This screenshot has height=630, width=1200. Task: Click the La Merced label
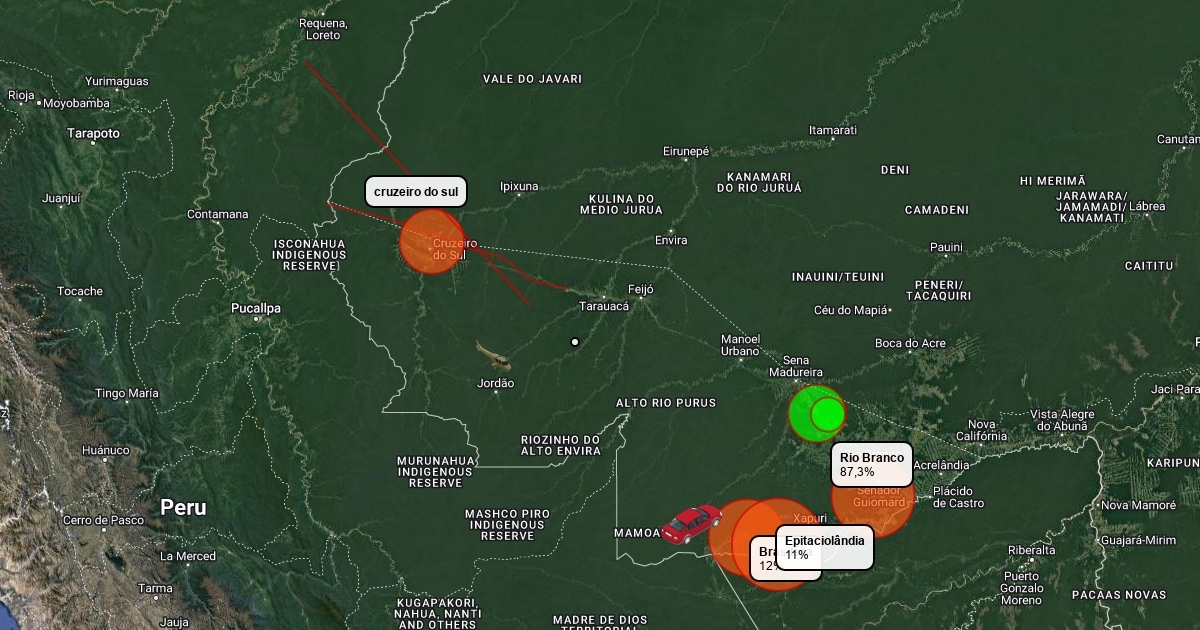pos(187,556)
